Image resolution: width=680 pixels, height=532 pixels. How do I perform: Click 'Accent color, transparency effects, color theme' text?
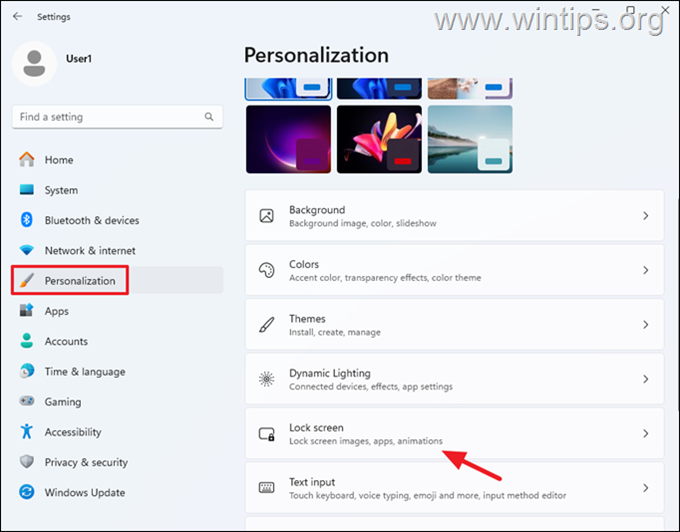385,278
